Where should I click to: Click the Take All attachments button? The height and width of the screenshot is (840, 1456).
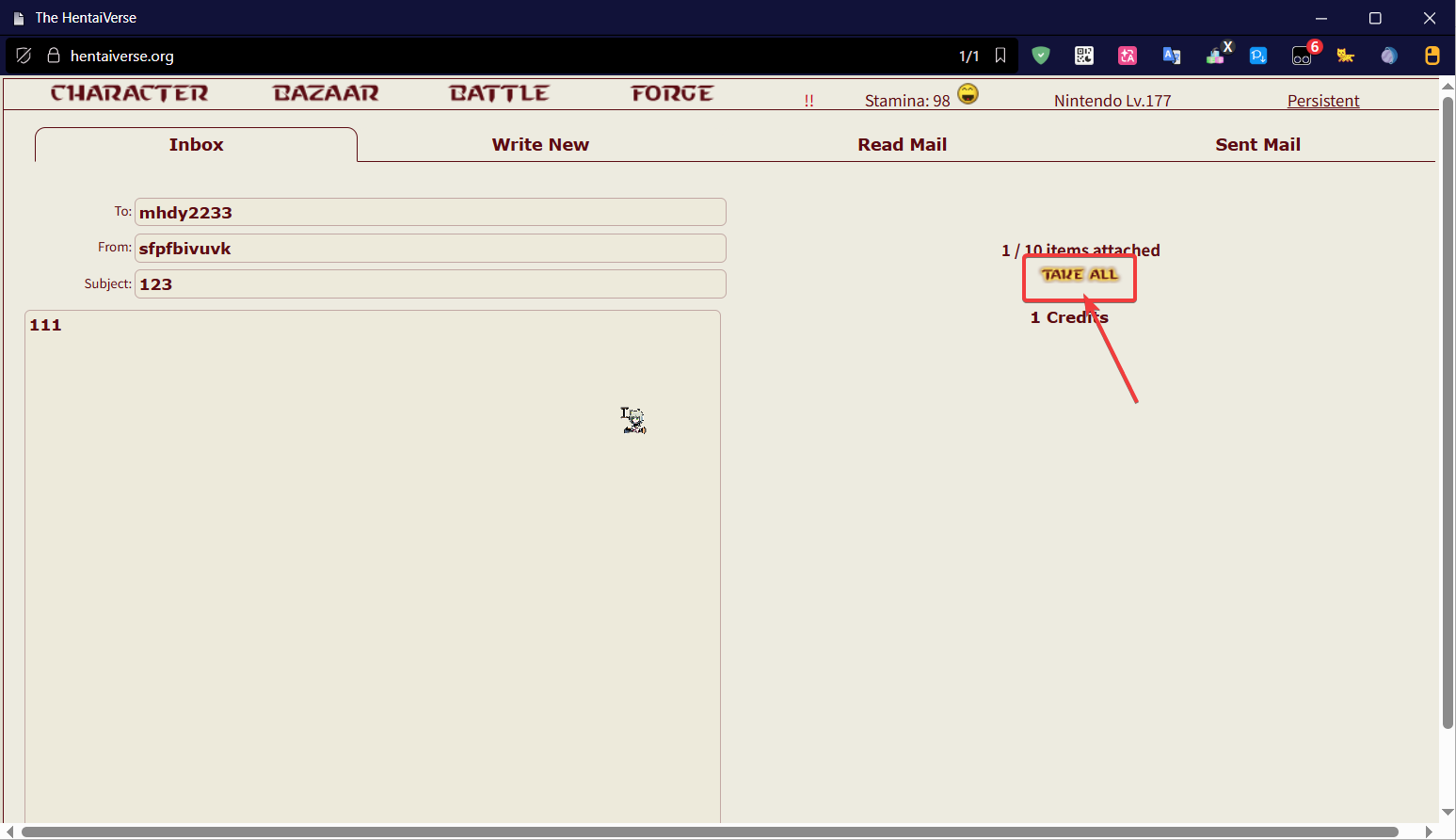point(1080,275)
